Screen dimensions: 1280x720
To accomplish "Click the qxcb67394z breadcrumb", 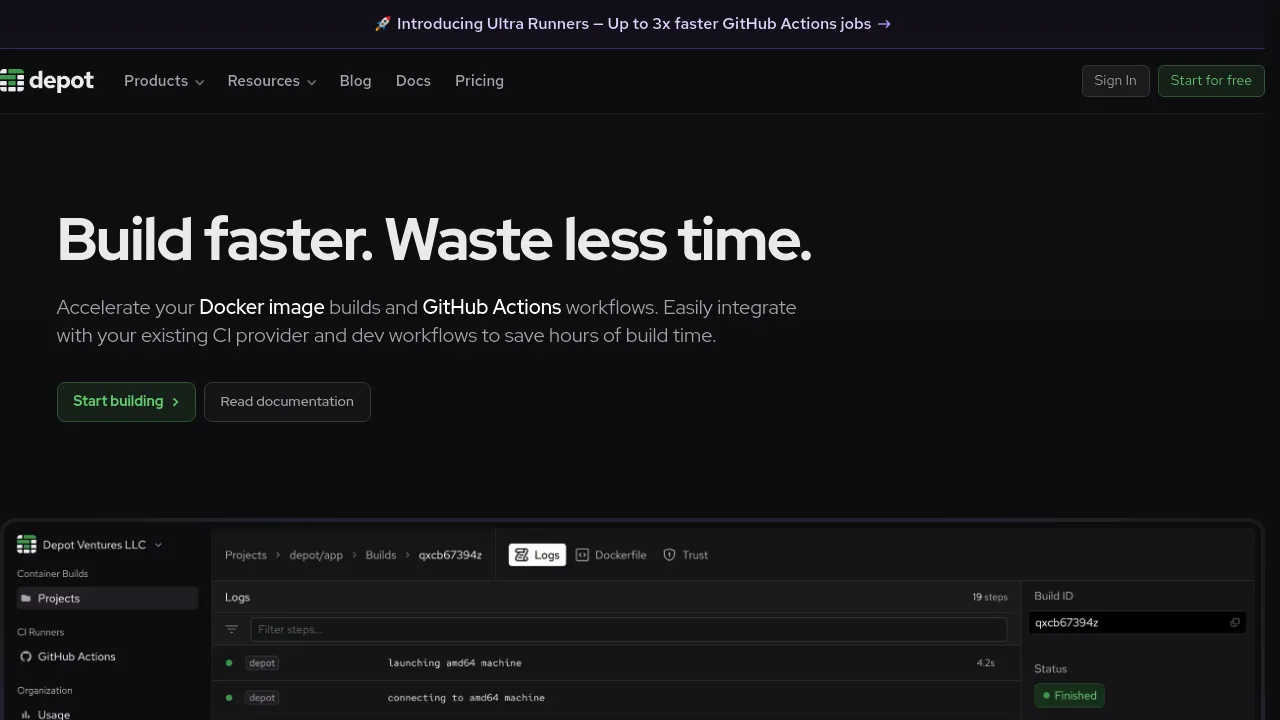I will [x=450, y=555].
